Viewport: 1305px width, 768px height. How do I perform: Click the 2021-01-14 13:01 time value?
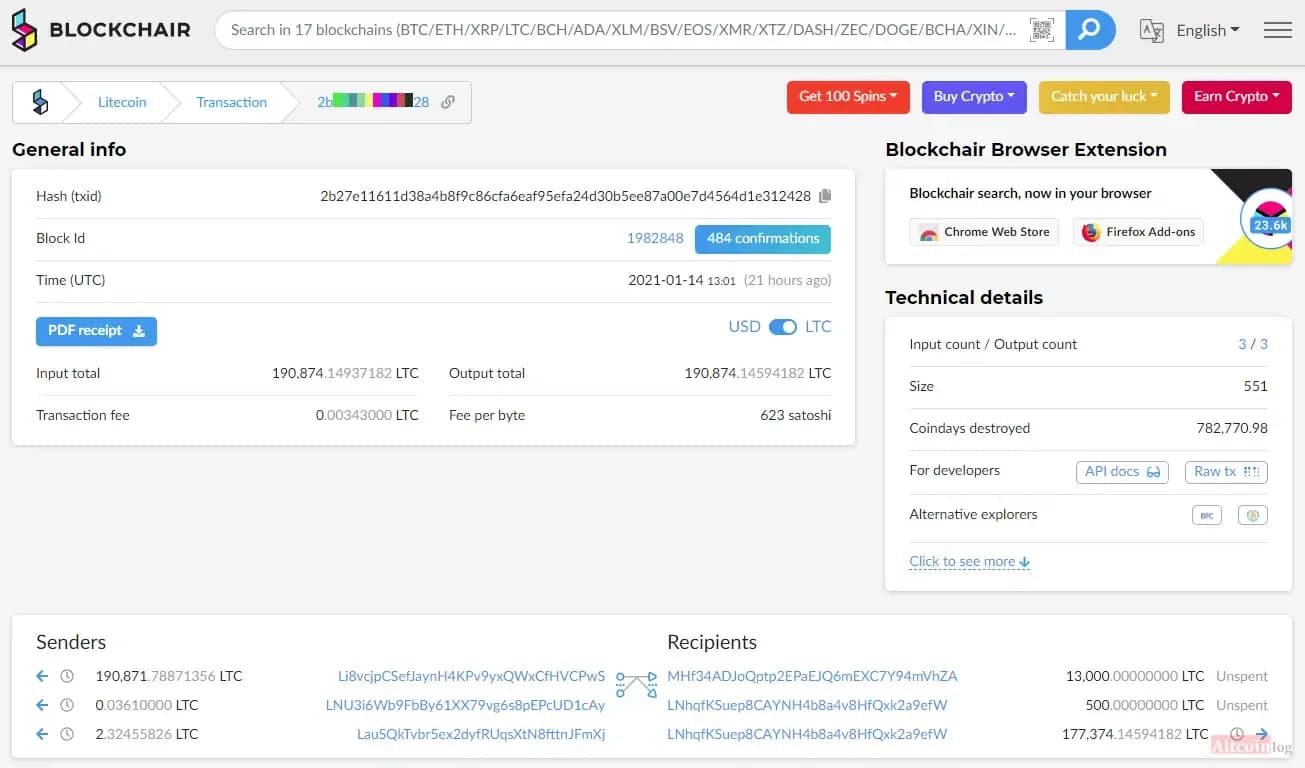click(682, 281)
